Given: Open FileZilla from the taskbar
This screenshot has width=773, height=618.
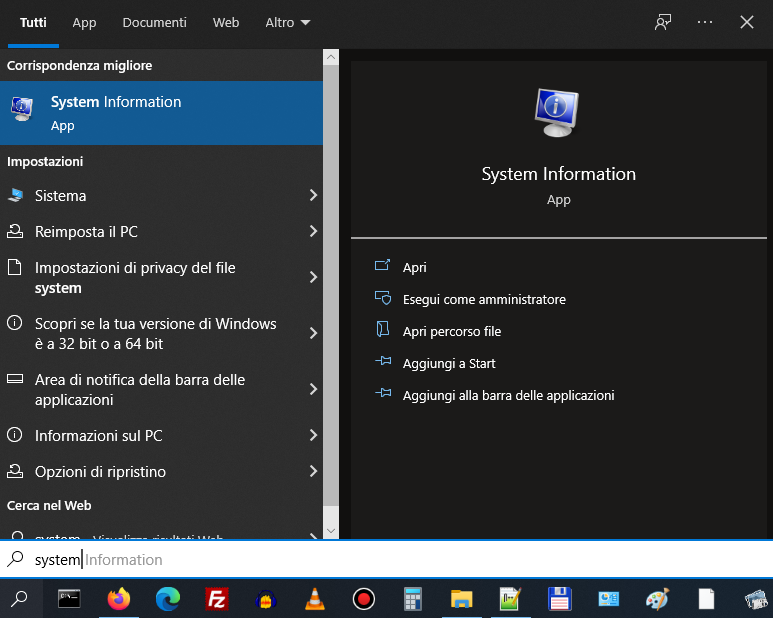Looking at the screenshot, I should [217, 599].
